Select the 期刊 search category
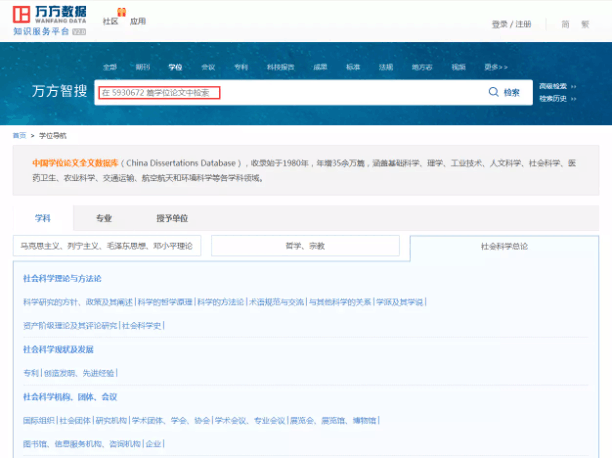612x458 pixels. (143, 67)
